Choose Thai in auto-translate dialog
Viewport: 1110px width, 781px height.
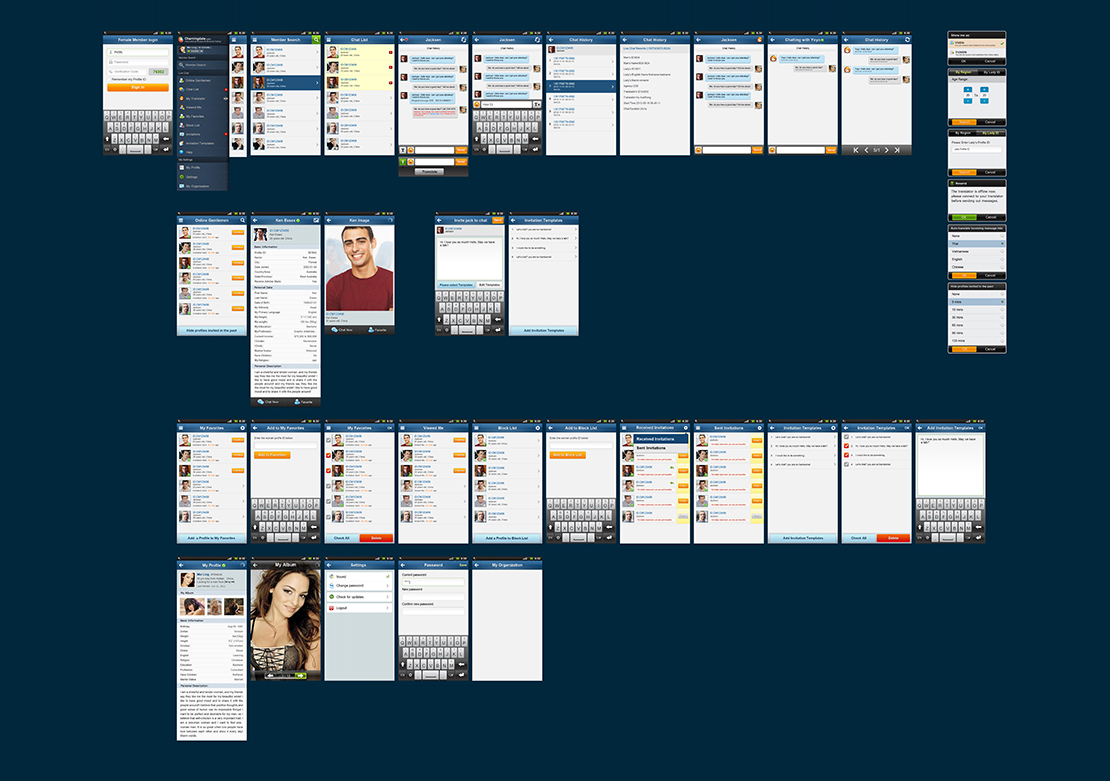point(977,244)
